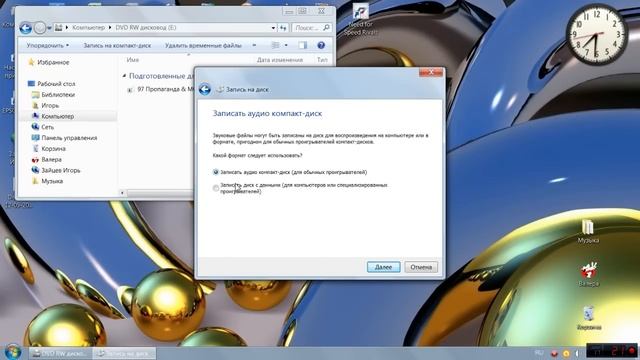640x360 pixels.
Task: Select Компьютер in navigation pane
Action: pyautogui.click(x=58, y=116)
